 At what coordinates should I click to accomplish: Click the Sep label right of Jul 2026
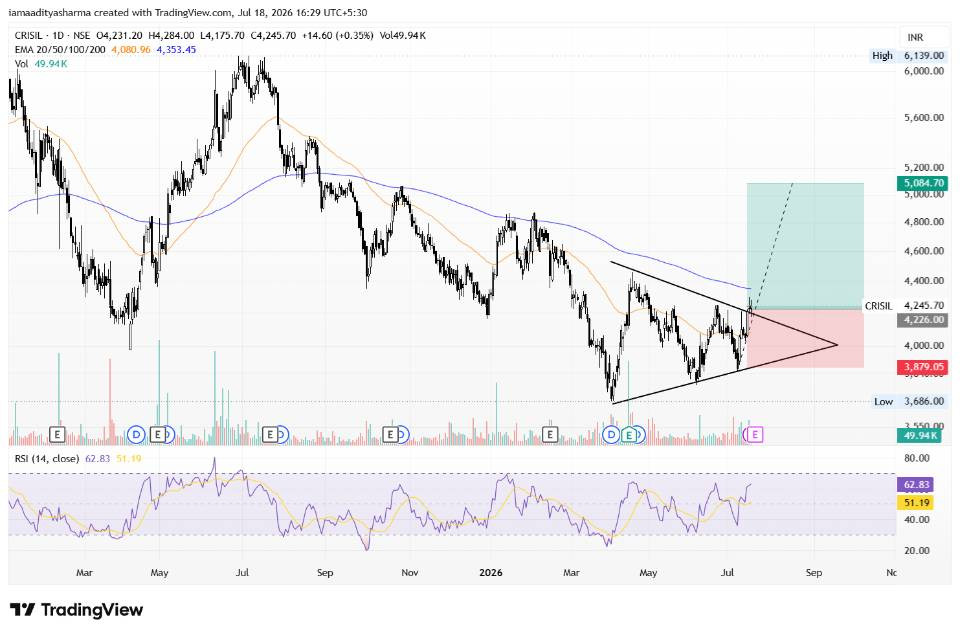(x=813, y=573)
